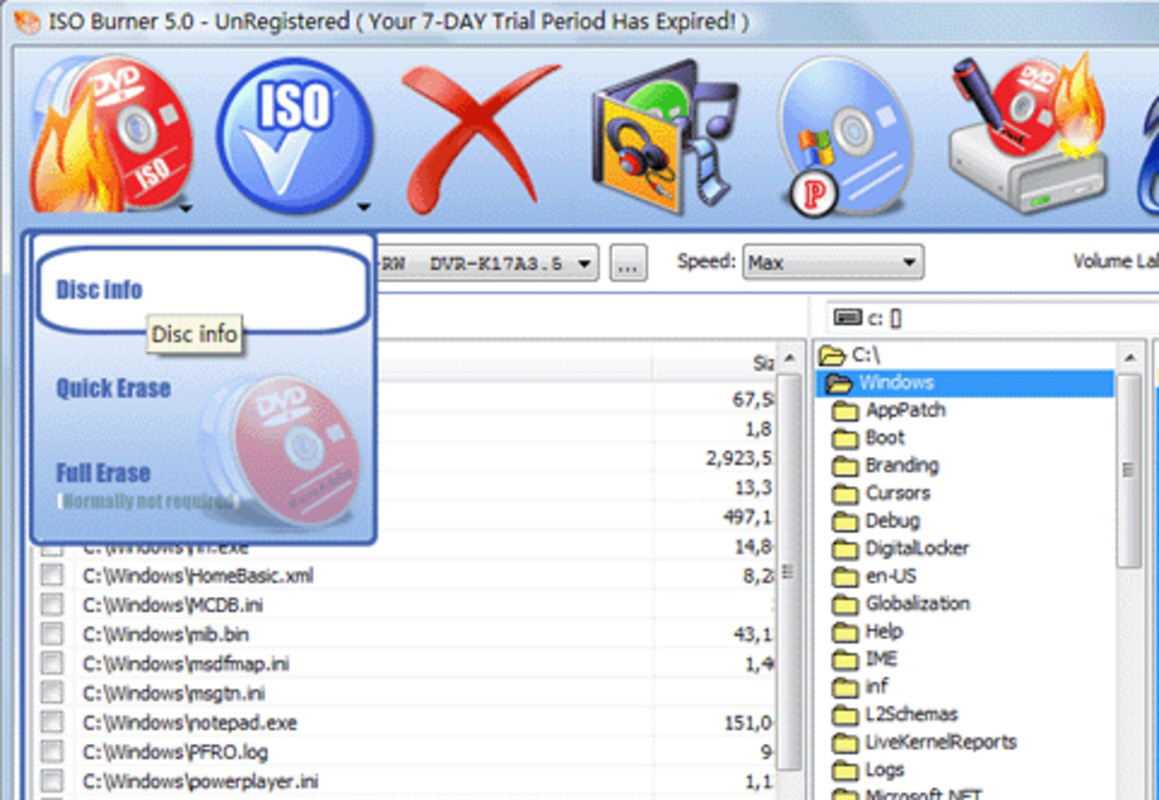Choose Full Erase in the popup menu
This screenshot has width=1159, height=800.
pyautogui.click(x=103, y=473)
